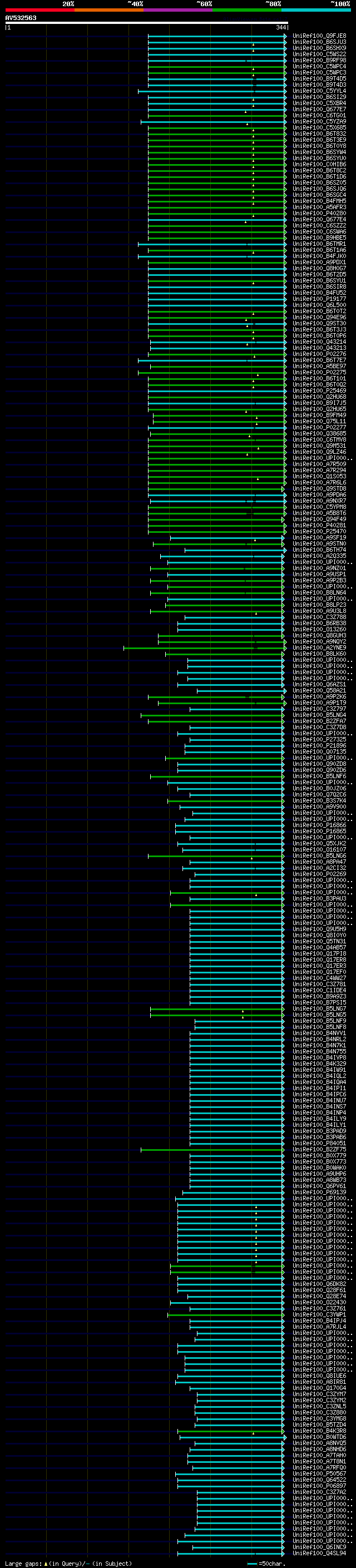
Task: Select the UniRef100_Q17PI8 label
Action: click(x=319, y=953)
